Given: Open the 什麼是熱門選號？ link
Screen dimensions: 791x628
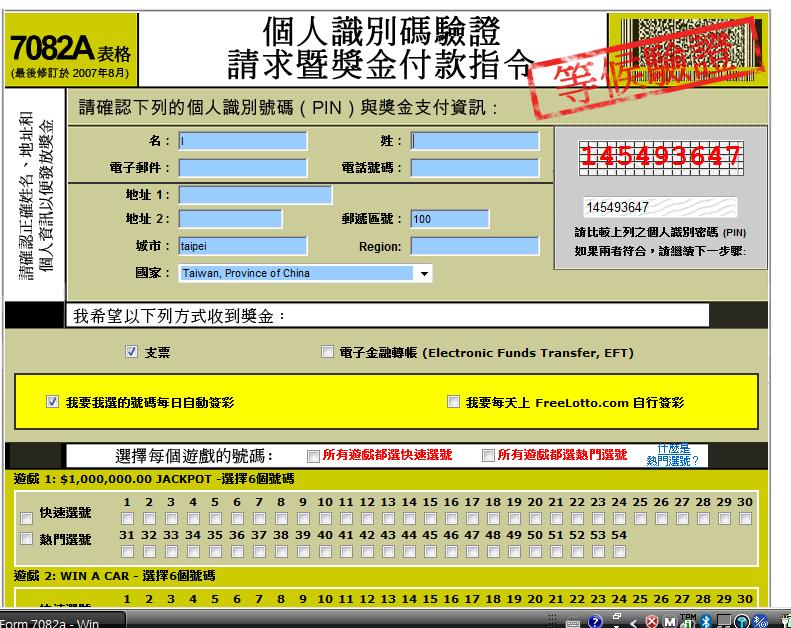Looking at the screenshot, I should tap(673, 454).
